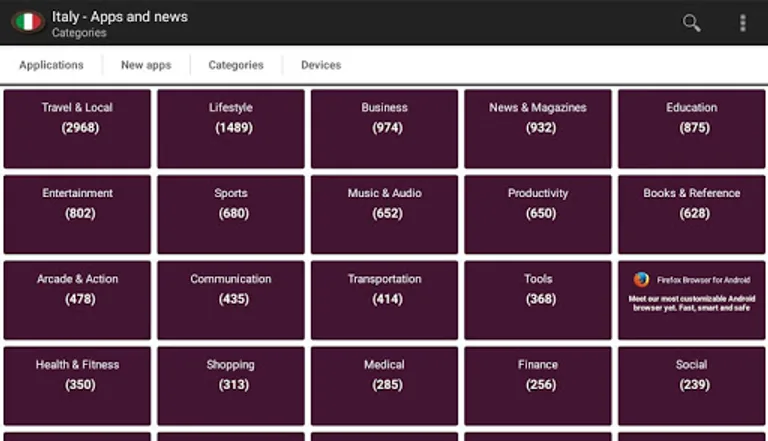Open the three-dot overflow menu
Screen dimensions: 768x441
[x=742, y=23]
